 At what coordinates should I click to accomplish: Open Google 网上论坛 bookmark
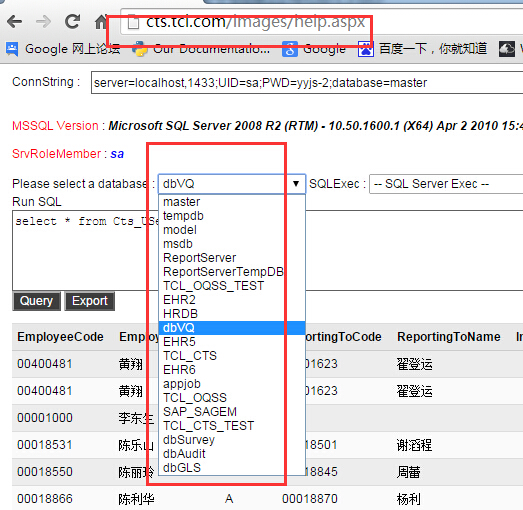click(x=62, y=49)
